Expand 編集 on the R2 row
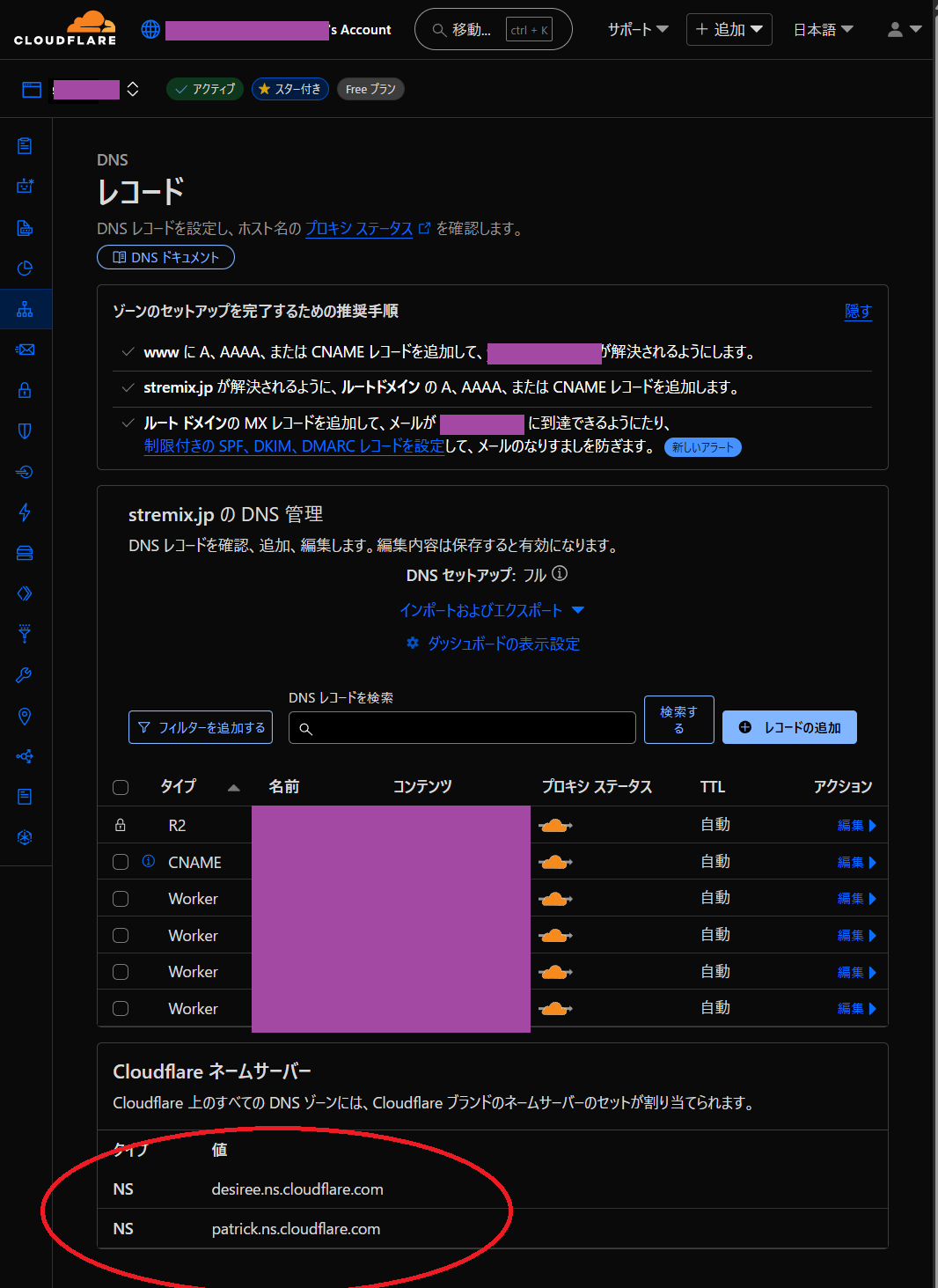The image size is (938, 1288). click(857, 826)
